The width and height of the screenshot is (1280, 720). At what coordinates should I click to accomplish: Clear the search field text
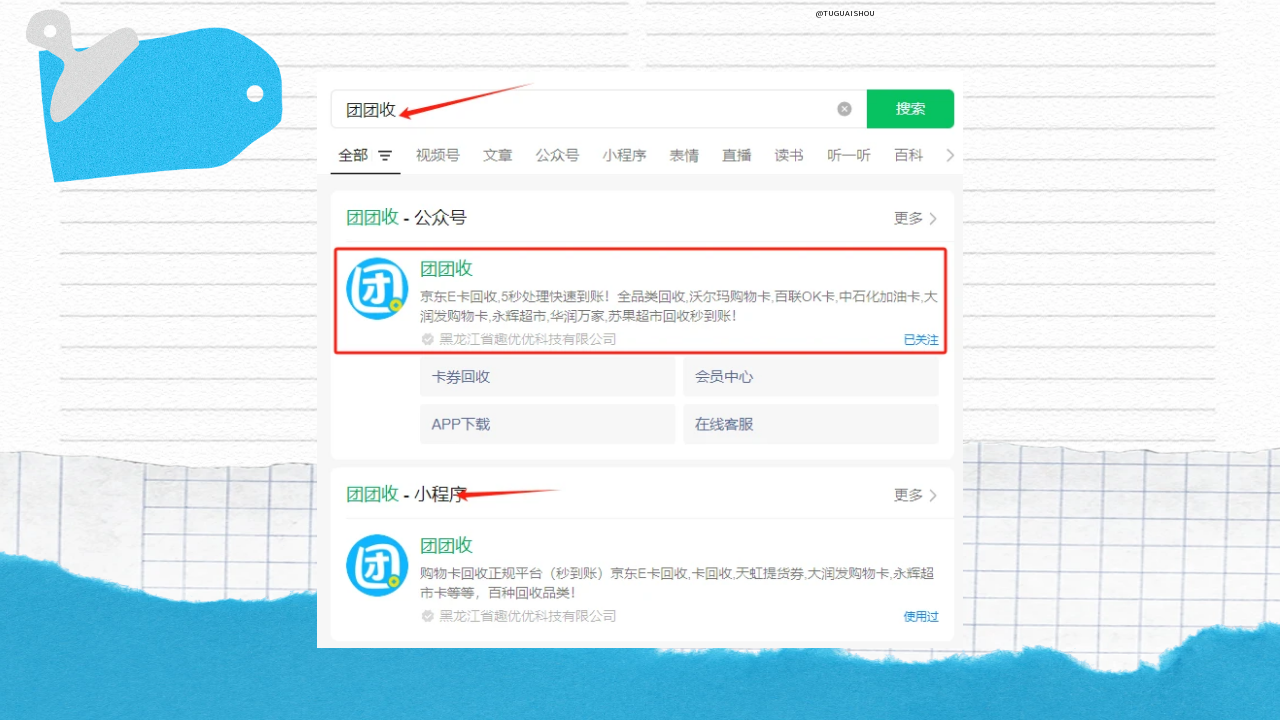(x=844, y=109)
